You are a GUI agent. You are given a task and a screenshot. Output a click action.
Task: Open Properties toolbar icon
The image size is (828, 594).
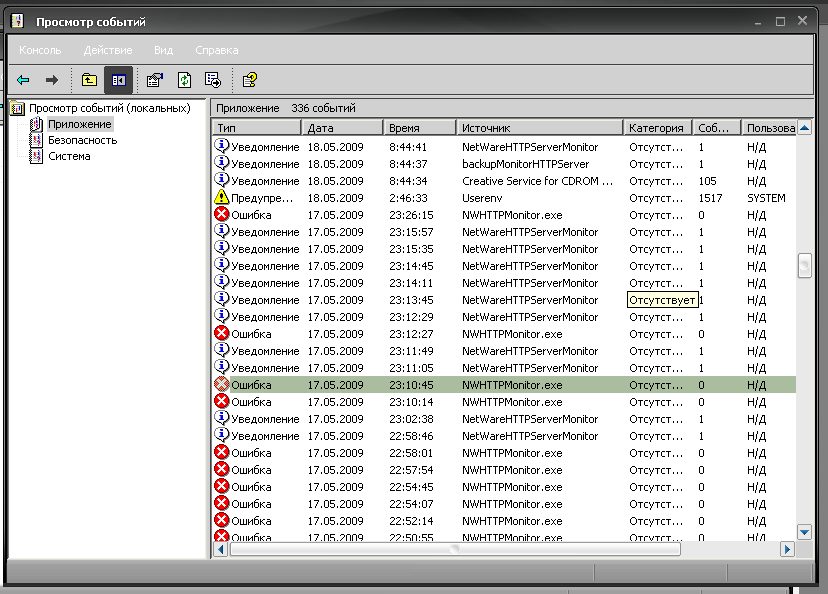pos(155,80)
